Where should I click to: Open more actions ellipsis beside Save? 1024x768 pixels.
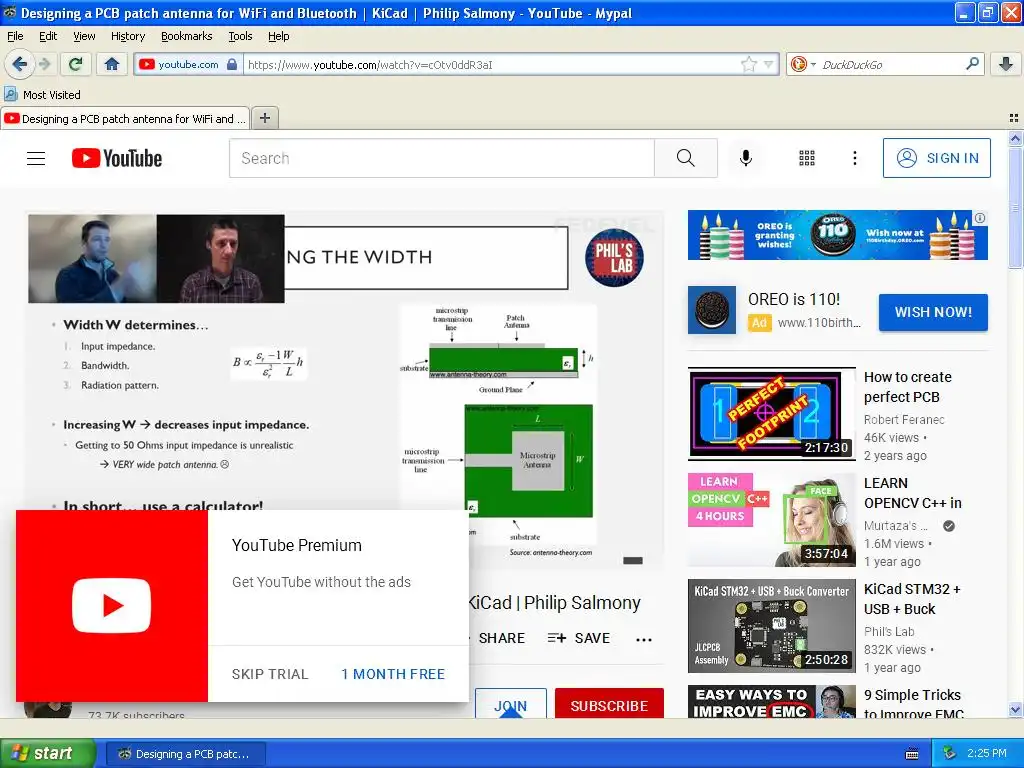click(x=644, y=639)
